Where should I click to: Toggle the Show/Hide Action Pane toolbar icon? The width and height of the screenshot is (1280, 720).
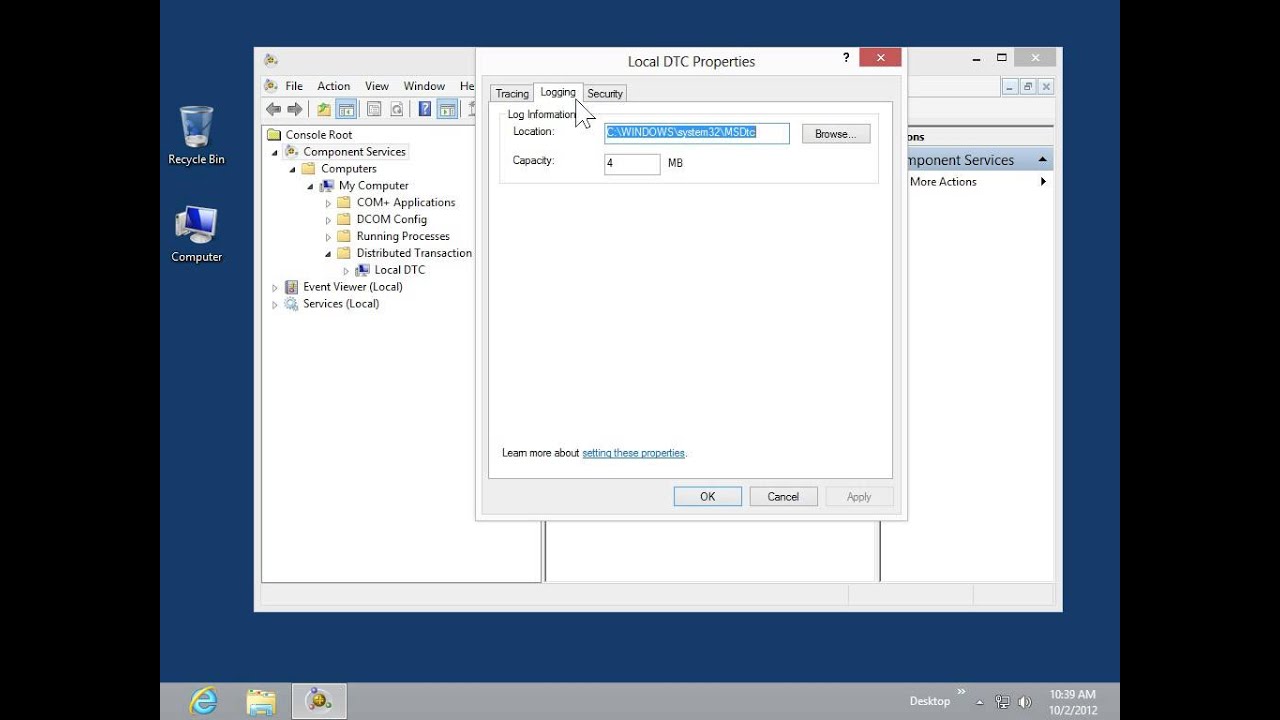(x=447, y=109)
